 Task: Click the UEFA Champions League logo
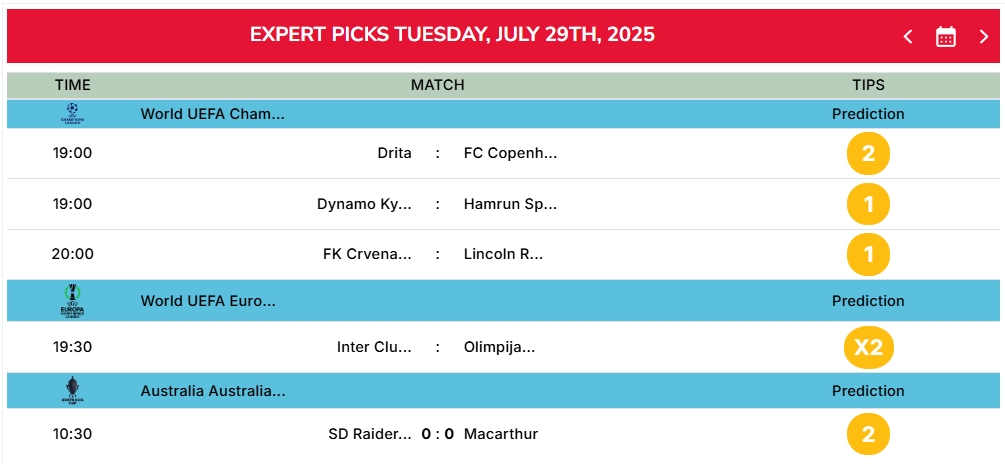pyautogui.click(x=72, y=113)
